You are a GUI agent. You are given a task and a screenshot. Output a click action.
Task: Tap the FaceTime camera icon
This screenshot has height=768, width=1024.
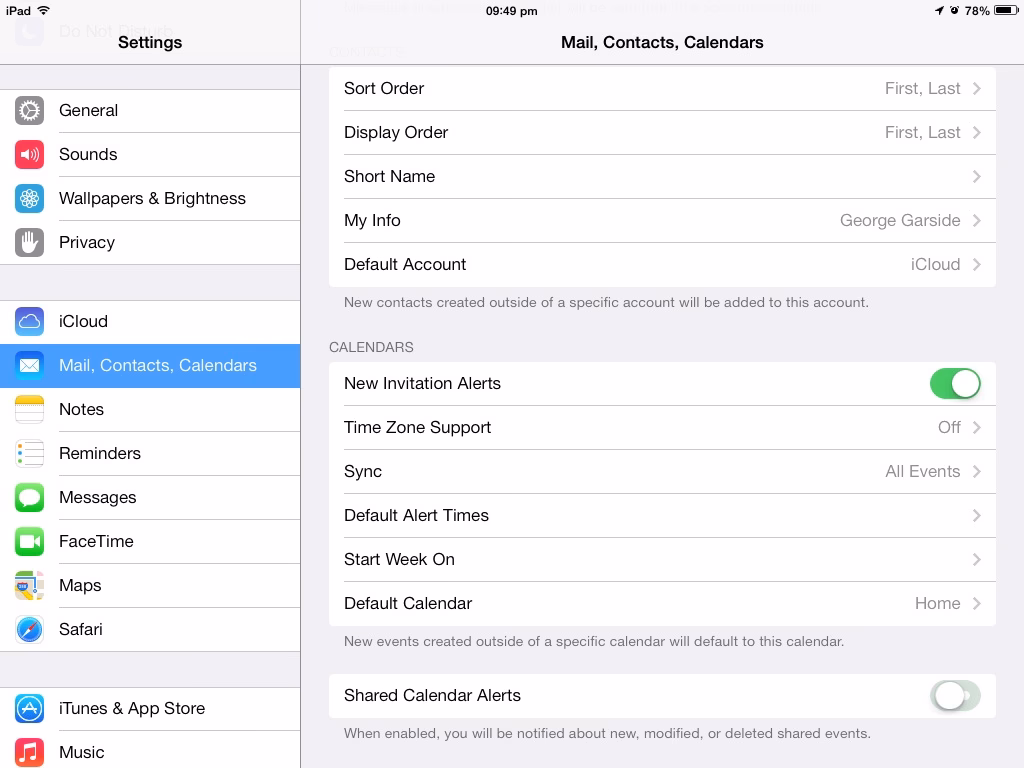coord(29,541)
